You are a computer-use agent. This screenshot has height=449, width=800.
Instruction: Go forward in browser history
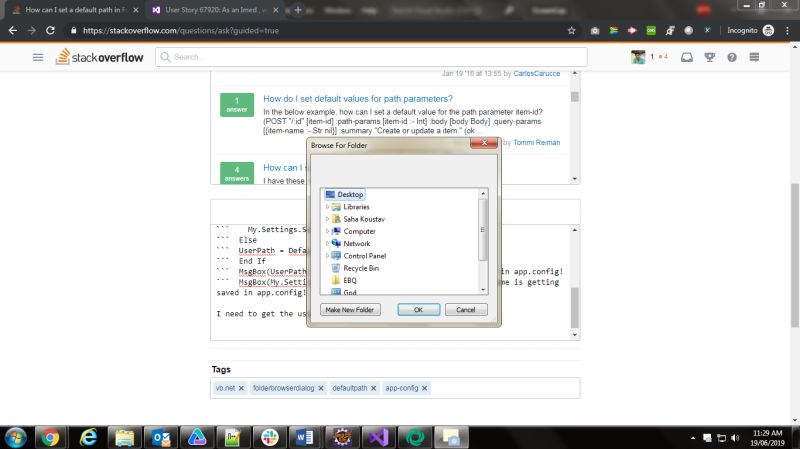[32, 31]
